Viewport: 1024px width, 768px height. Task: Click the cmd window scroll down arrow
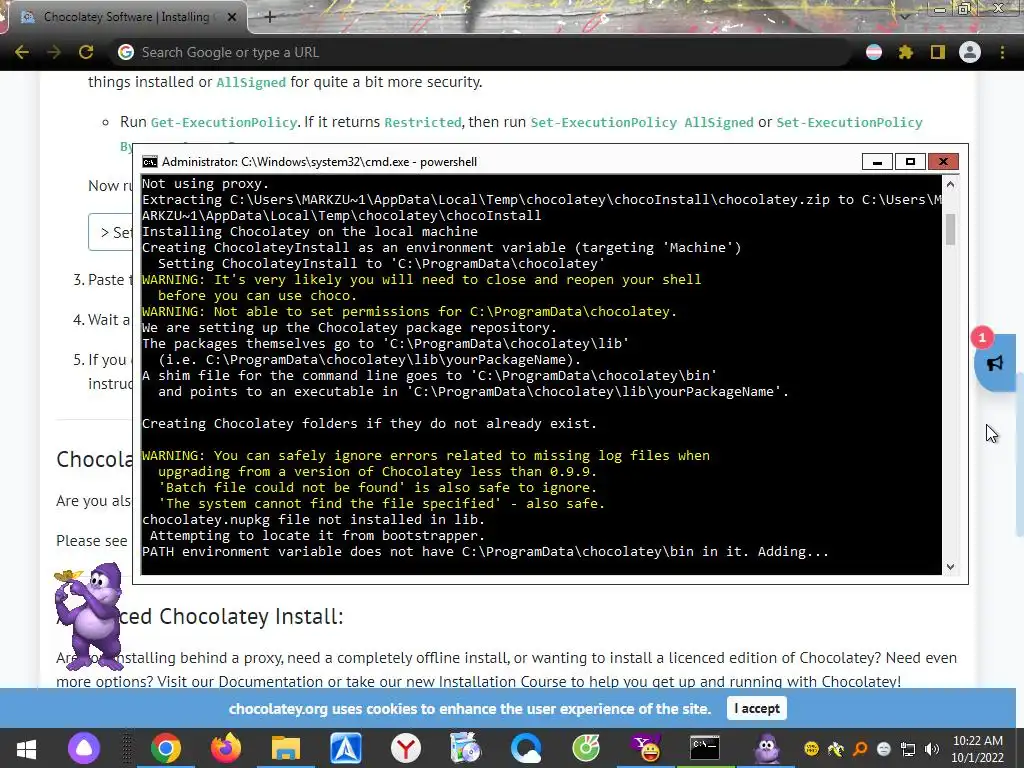(x=950, y=567)
